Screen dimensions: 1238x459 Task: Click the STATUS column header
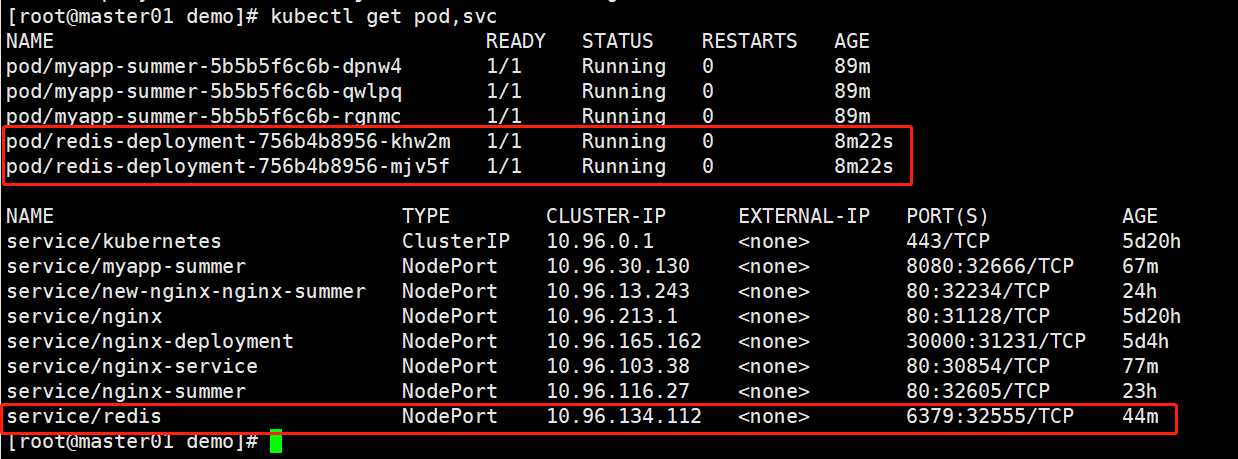(617, 42)
